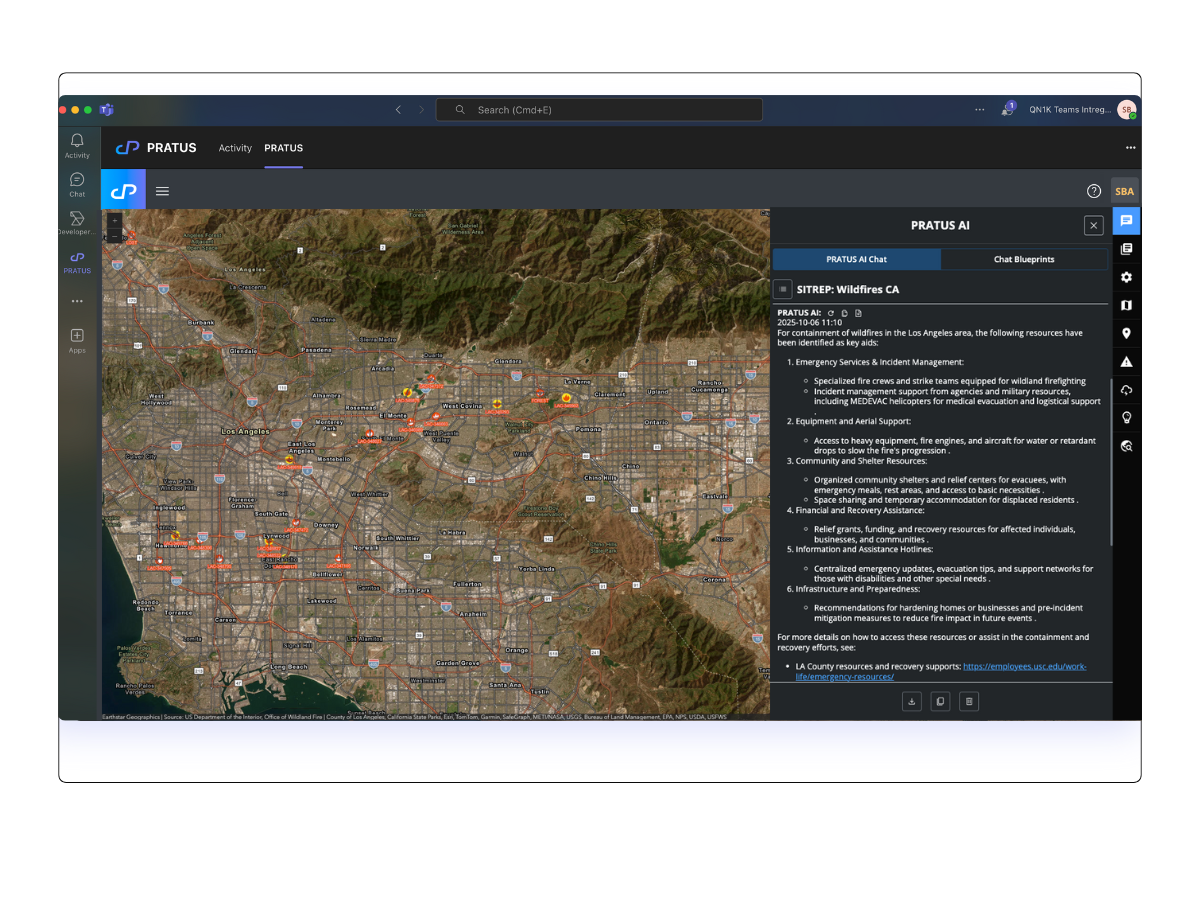Select the Activity tab in PRATUS header
This screenshot has width=1200, height=900.
(235, 148)
